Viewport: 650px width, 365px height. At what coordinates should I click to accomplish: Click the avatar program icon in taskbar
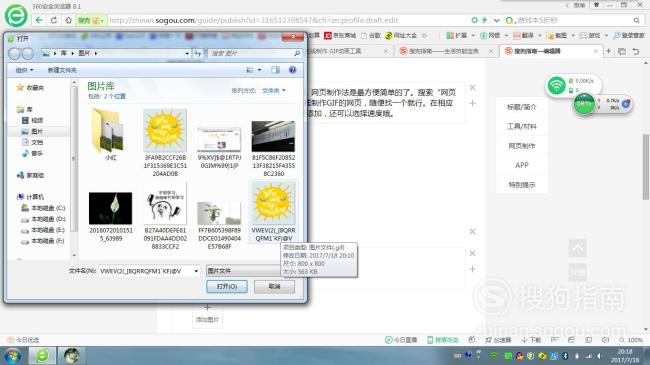[71, 356]
